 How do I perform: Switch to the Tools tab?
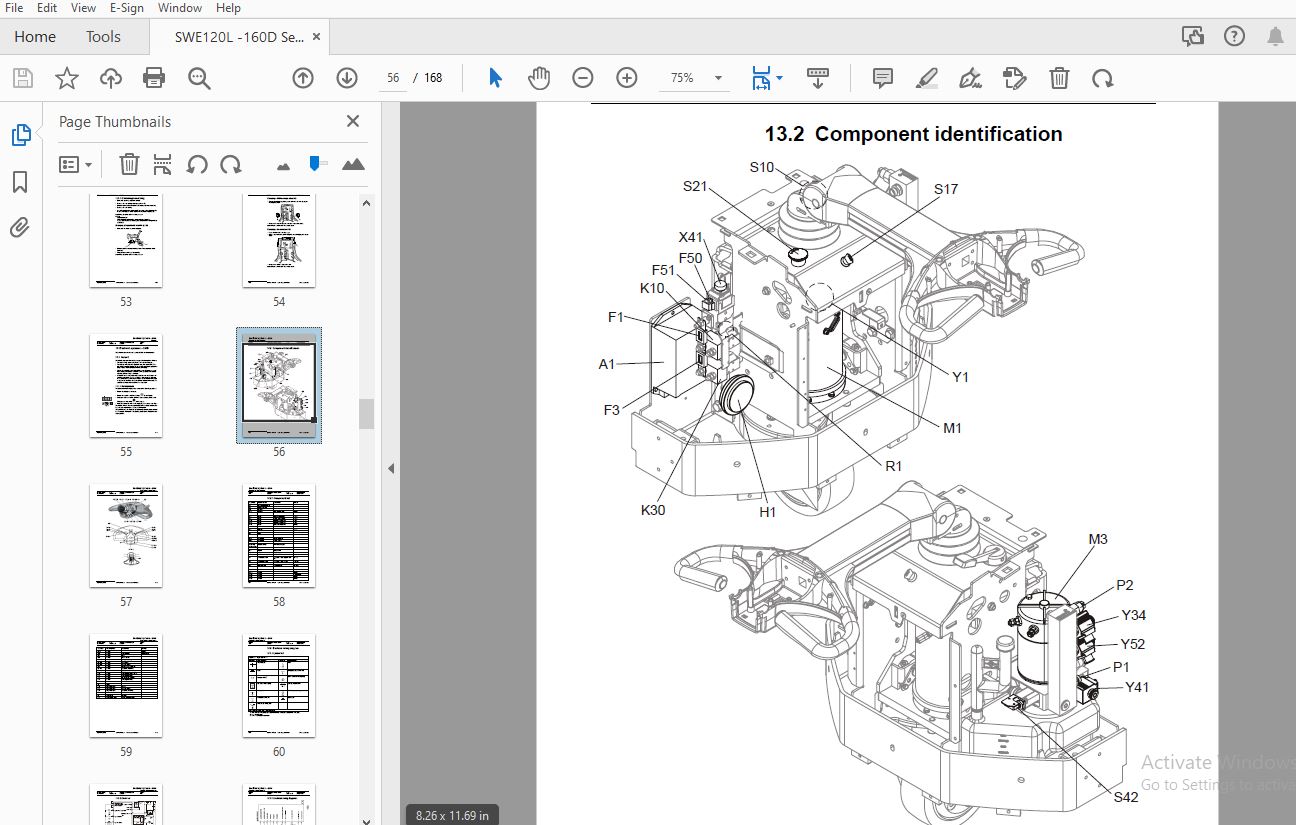pos(103,37)
